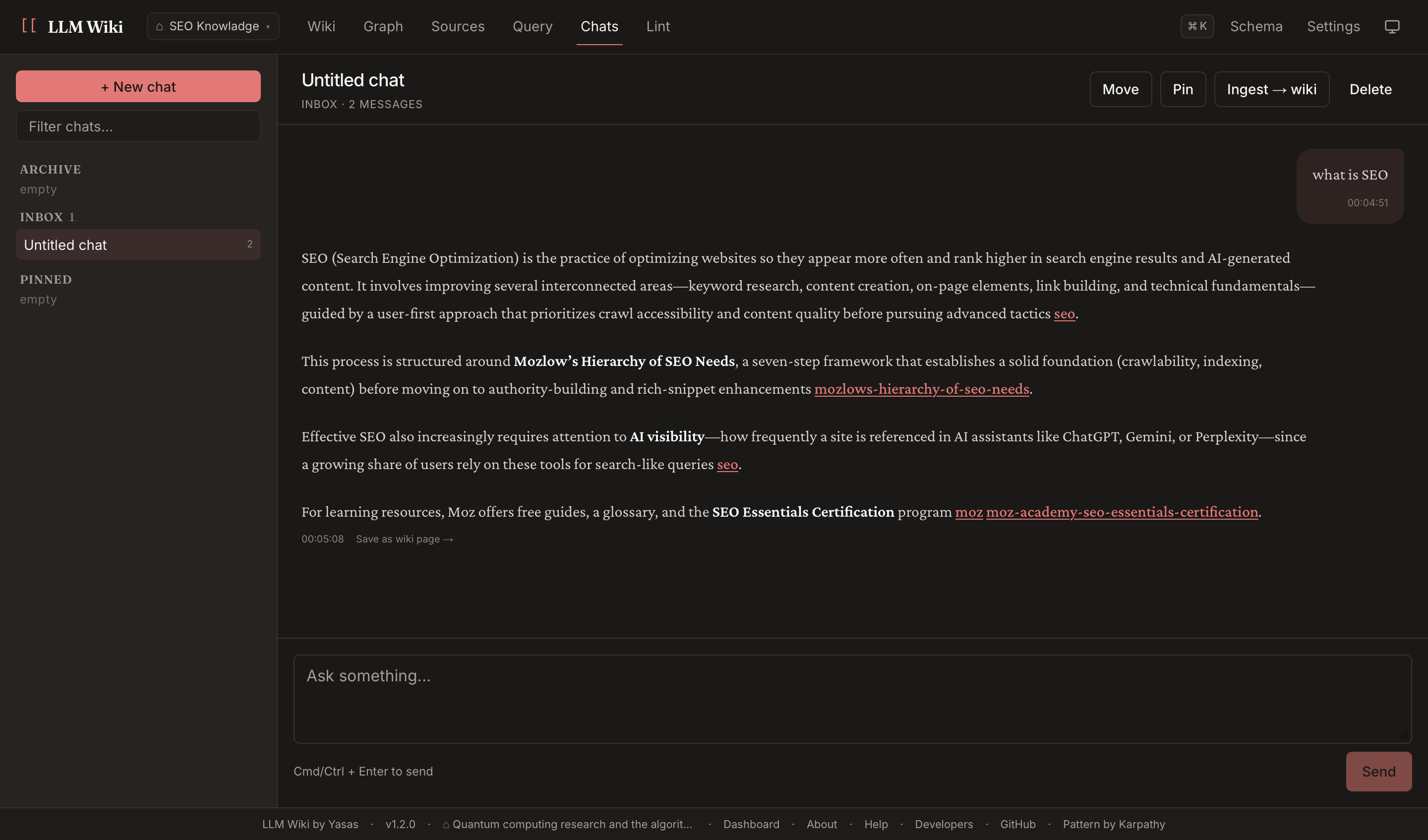Click the Send button

tap(1379, 772)
